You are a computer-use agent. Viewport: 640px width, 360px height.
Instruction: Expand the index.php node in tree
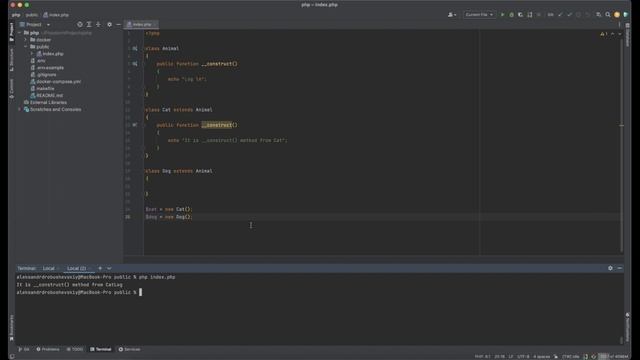tap(32, 54)
